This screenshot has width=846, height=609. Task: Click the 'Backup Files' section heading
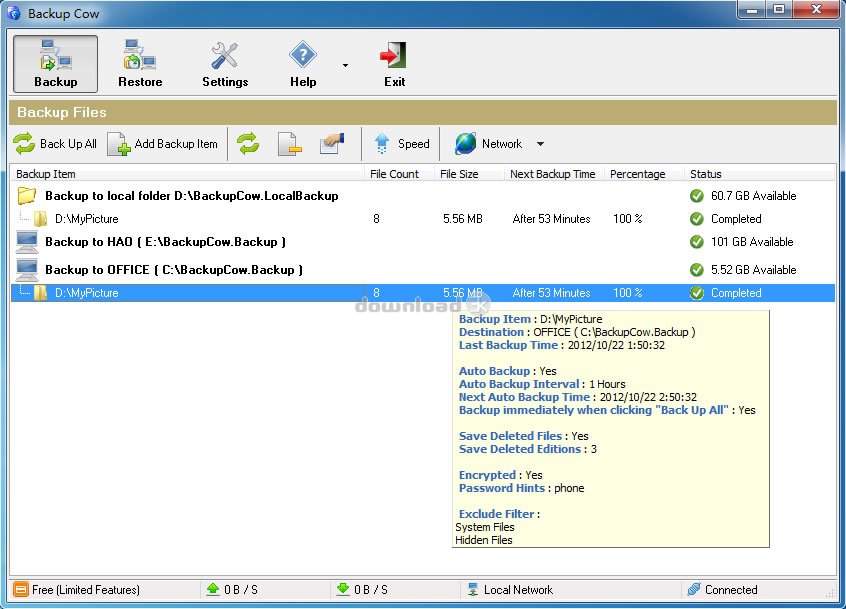coord(62,112)
